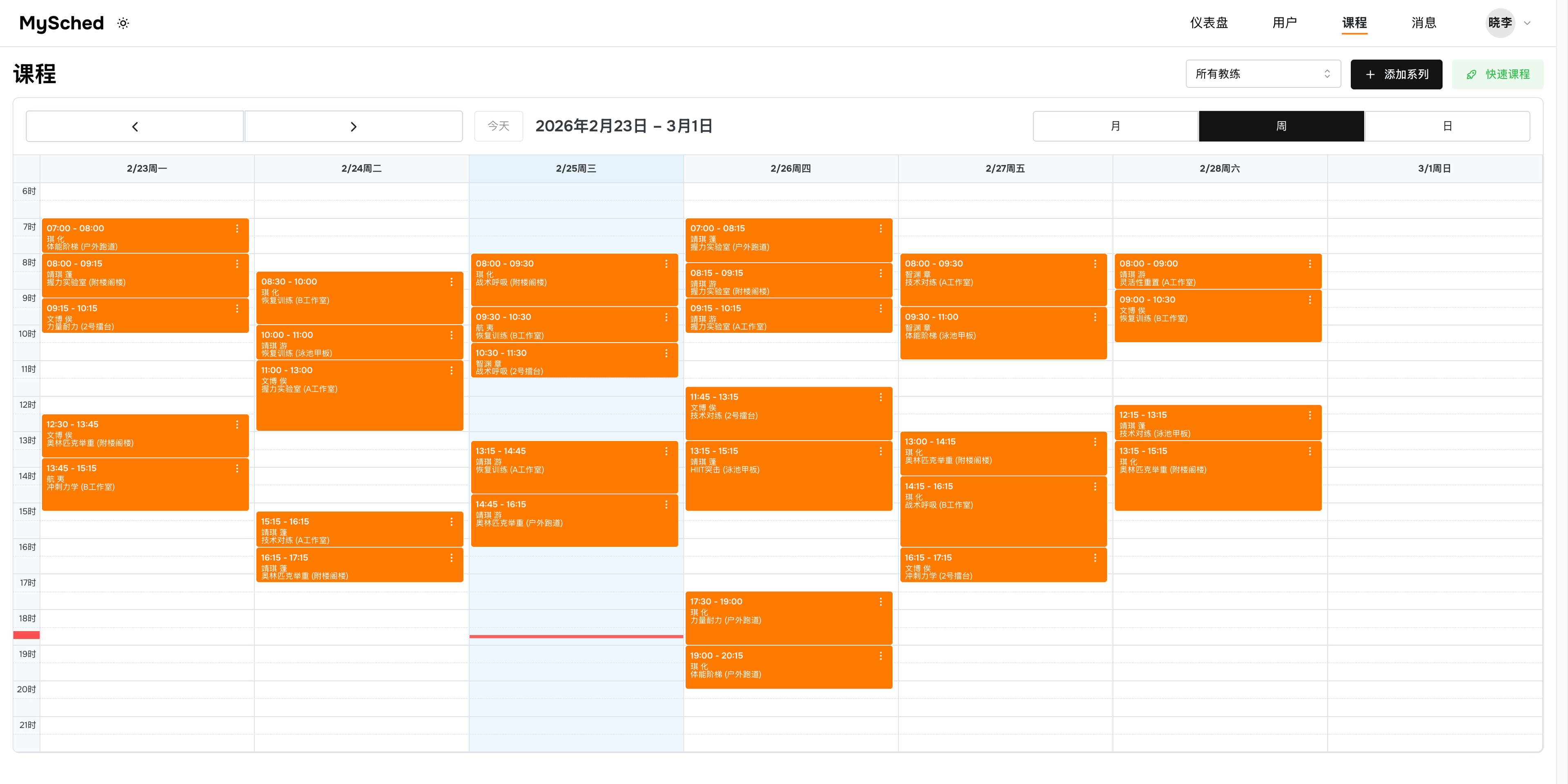1568x784 pixels.
Task: Open options menu on Thursday's 17:30 力量耐力 class
Action: (881, 601)
